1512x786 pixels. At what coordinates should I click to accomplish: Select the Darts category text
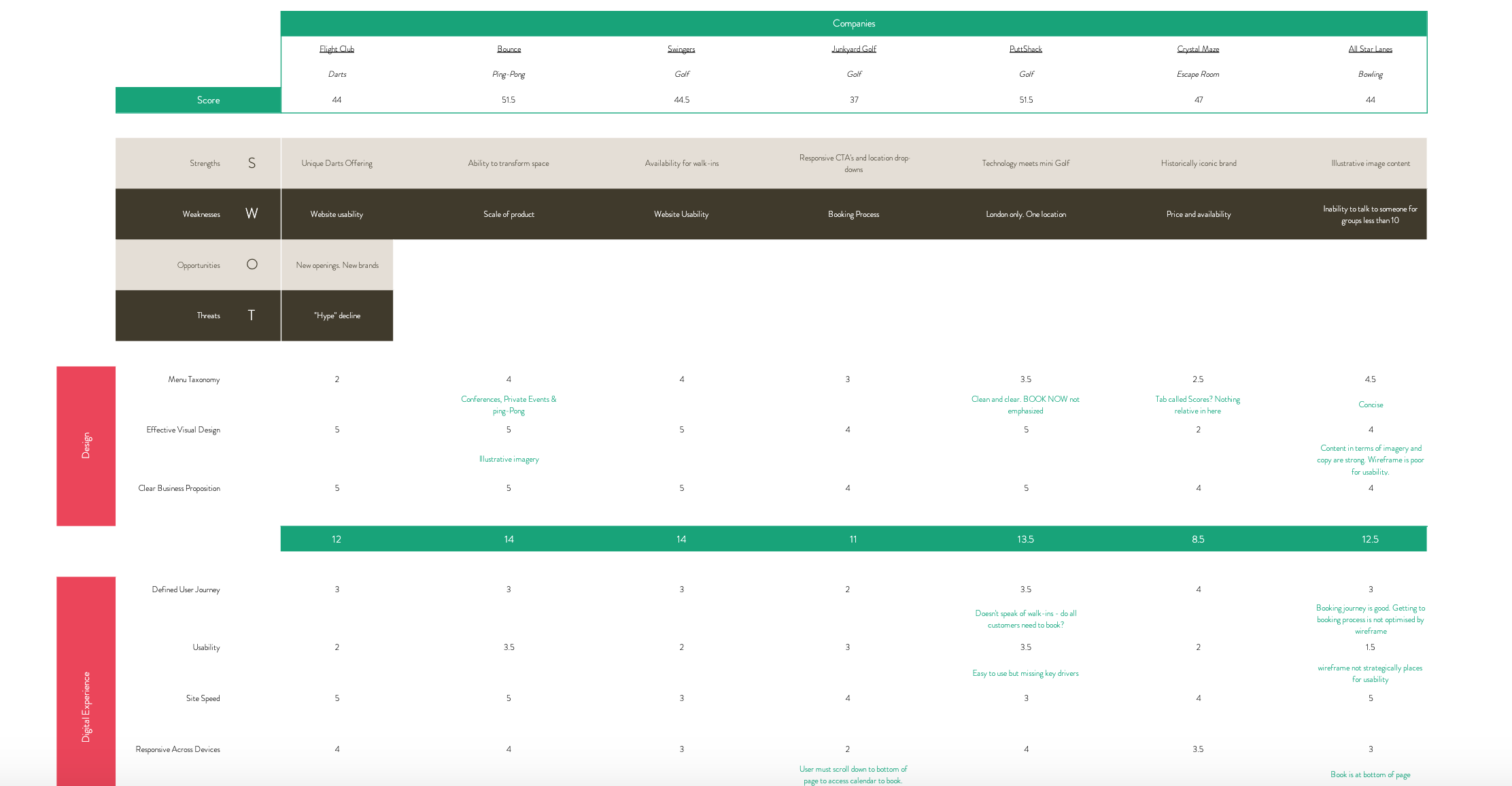(x=337, y=74)
